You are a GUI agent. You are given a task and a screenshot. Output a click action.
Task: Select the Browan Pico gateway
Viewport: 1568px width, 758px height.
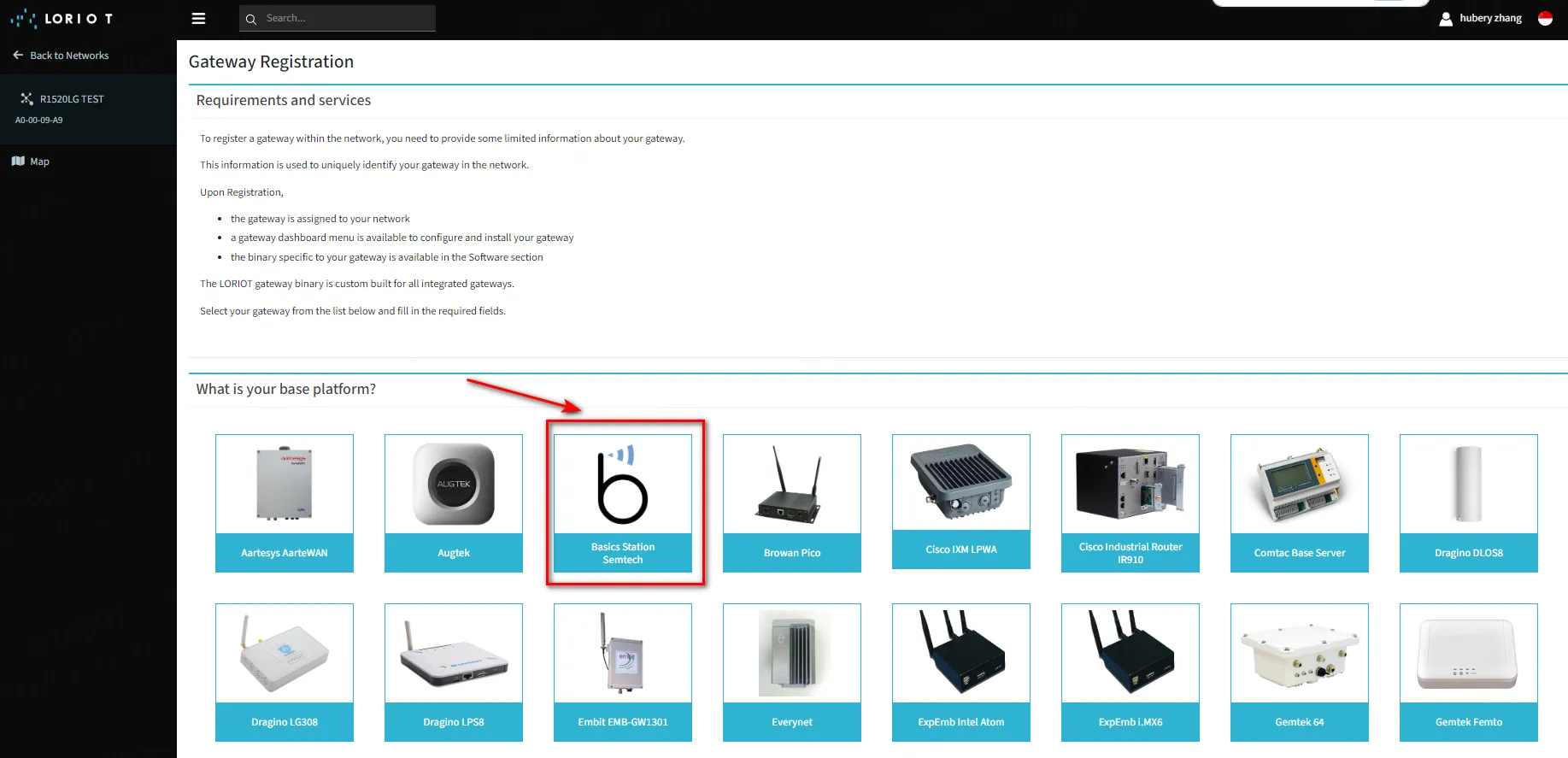792,502
